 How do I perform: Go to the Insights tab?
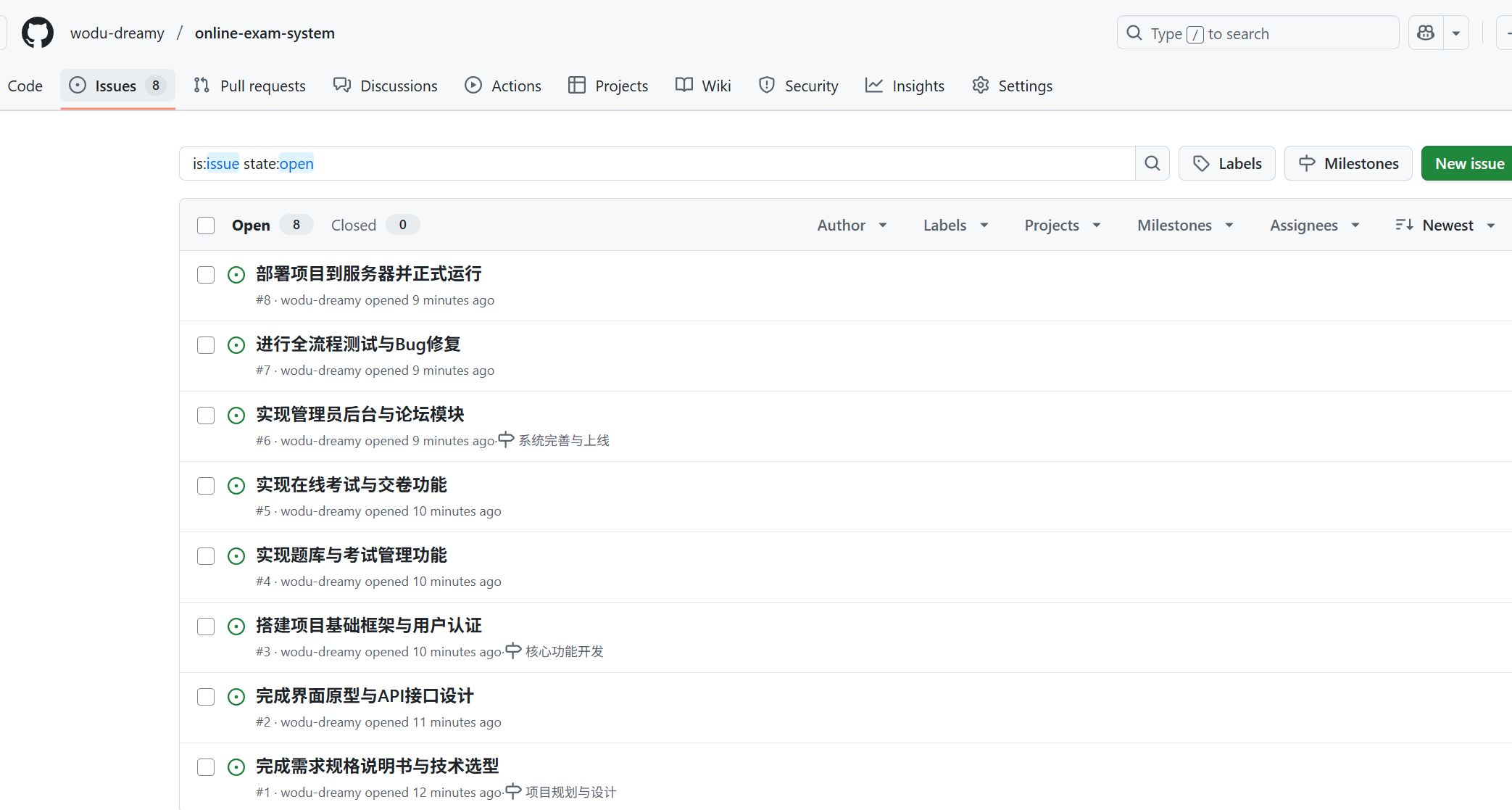pos(905,86)
